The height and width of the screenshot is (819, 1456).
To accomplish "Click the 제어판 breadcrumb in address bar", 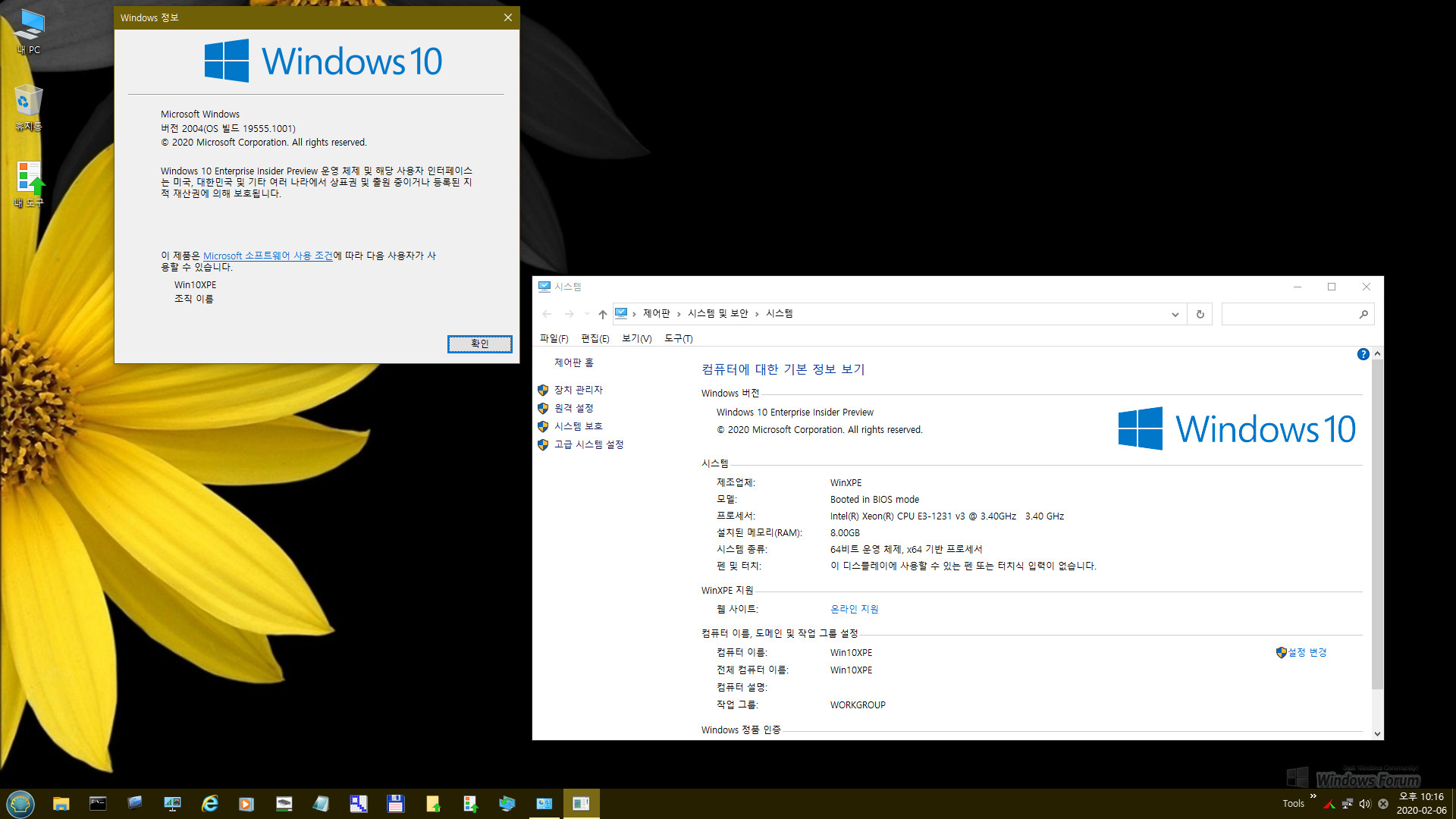I will (656, 313).
